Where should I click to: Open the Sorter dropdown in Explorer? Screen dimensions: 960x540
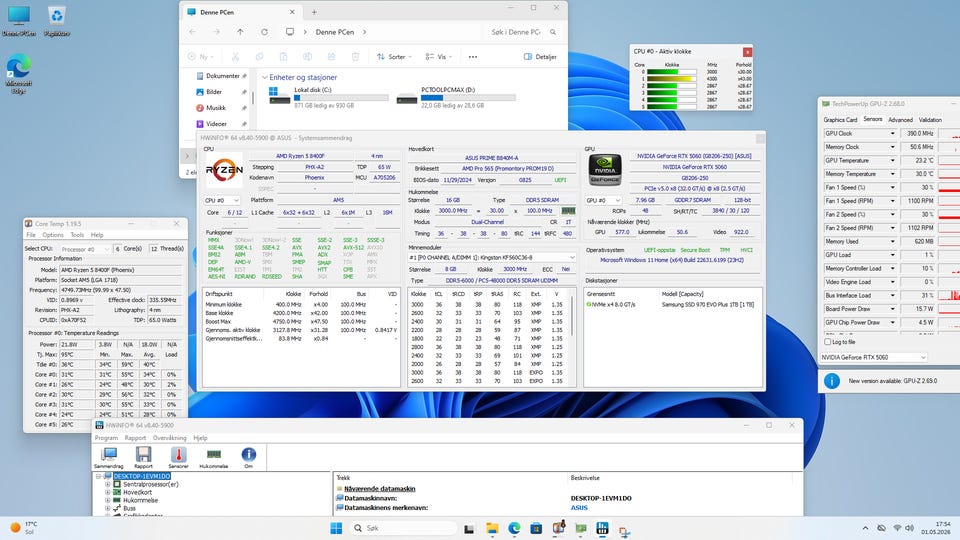point(394,56)
